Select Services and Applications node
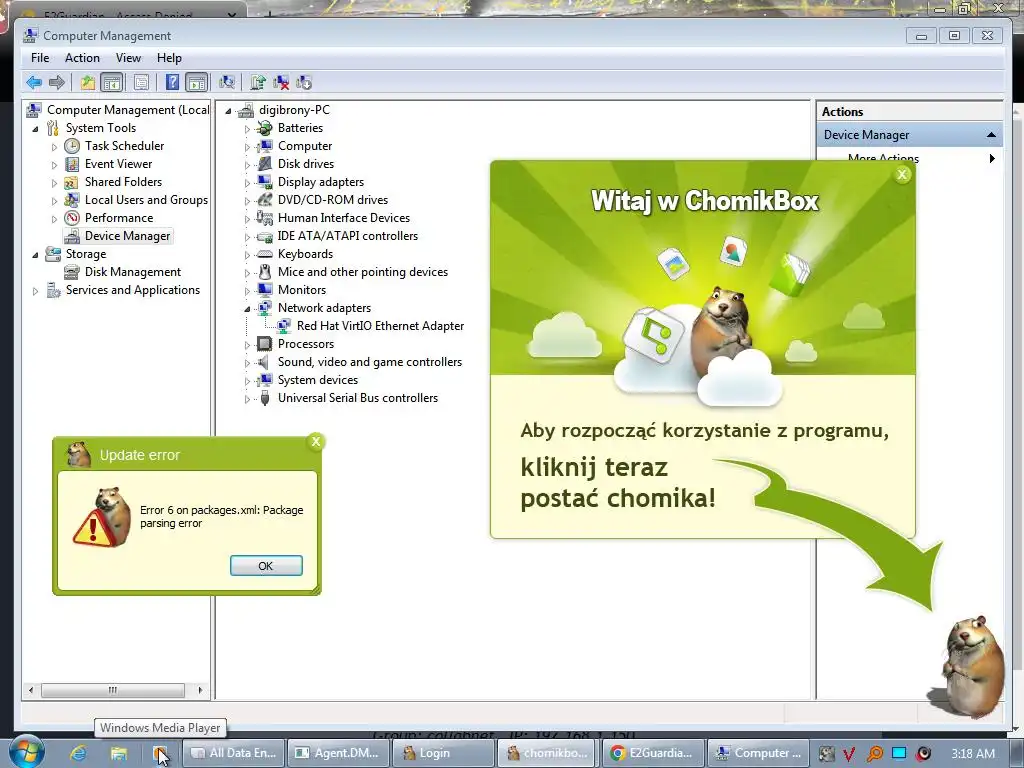 click(133, 290)
